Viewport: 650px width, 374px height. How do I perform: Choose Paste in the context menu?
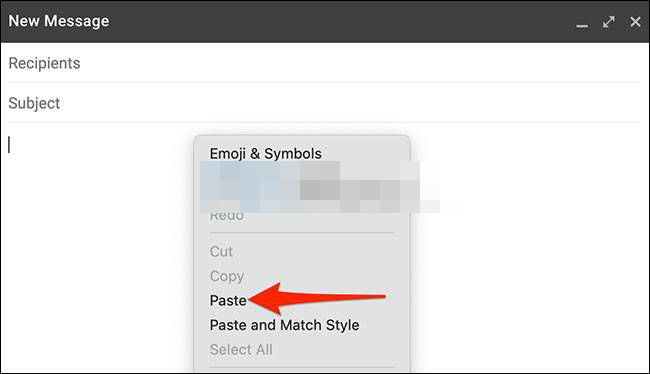coord(228,300)
